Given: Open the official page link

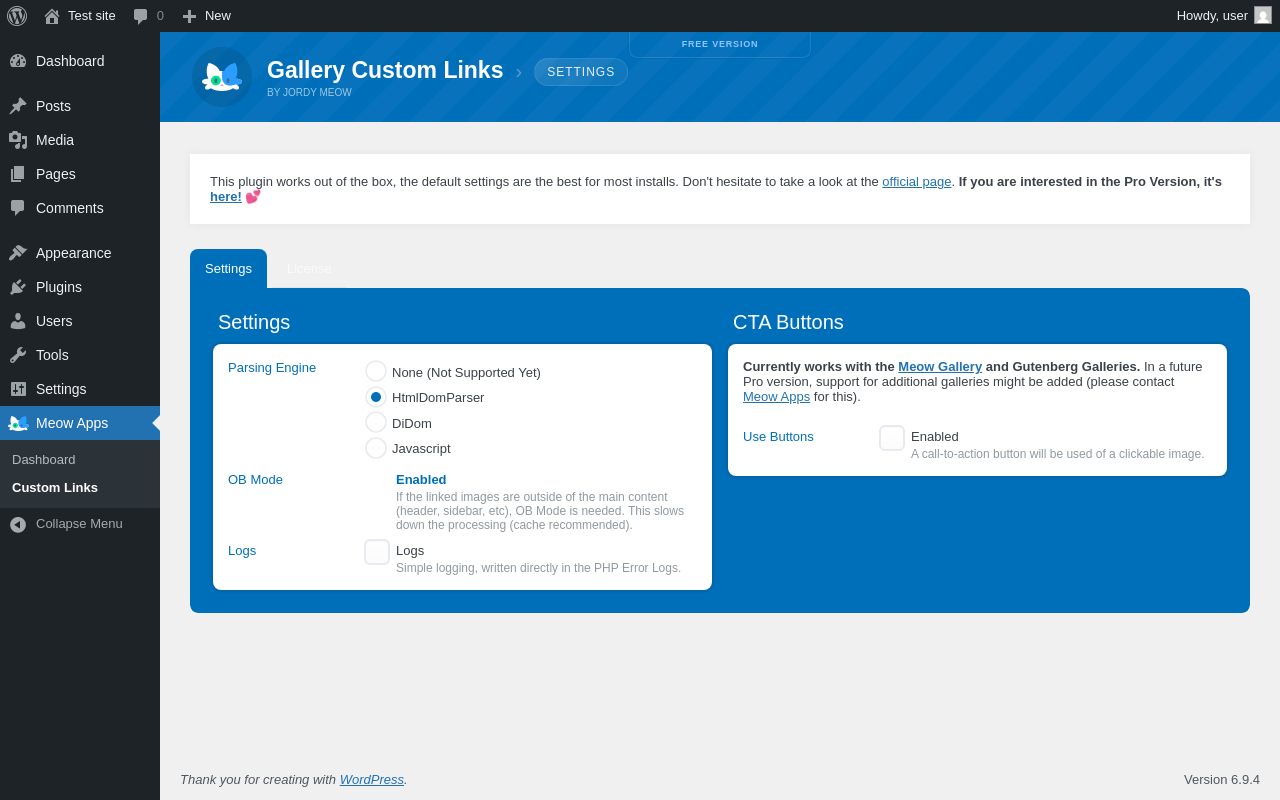Looking at the screenshot, I should pyautogui.click(x=916, y=182).
